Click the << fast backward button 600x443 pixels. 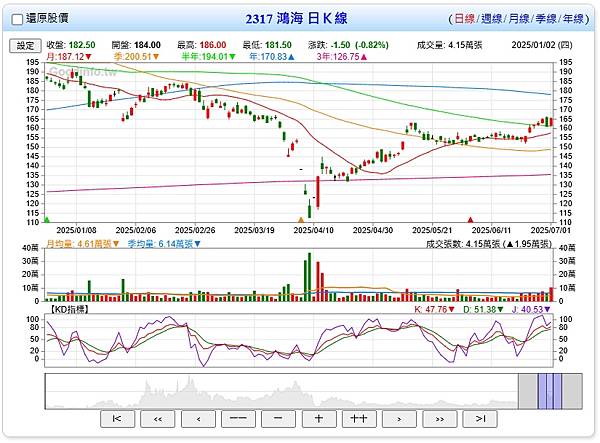(158, 419)
